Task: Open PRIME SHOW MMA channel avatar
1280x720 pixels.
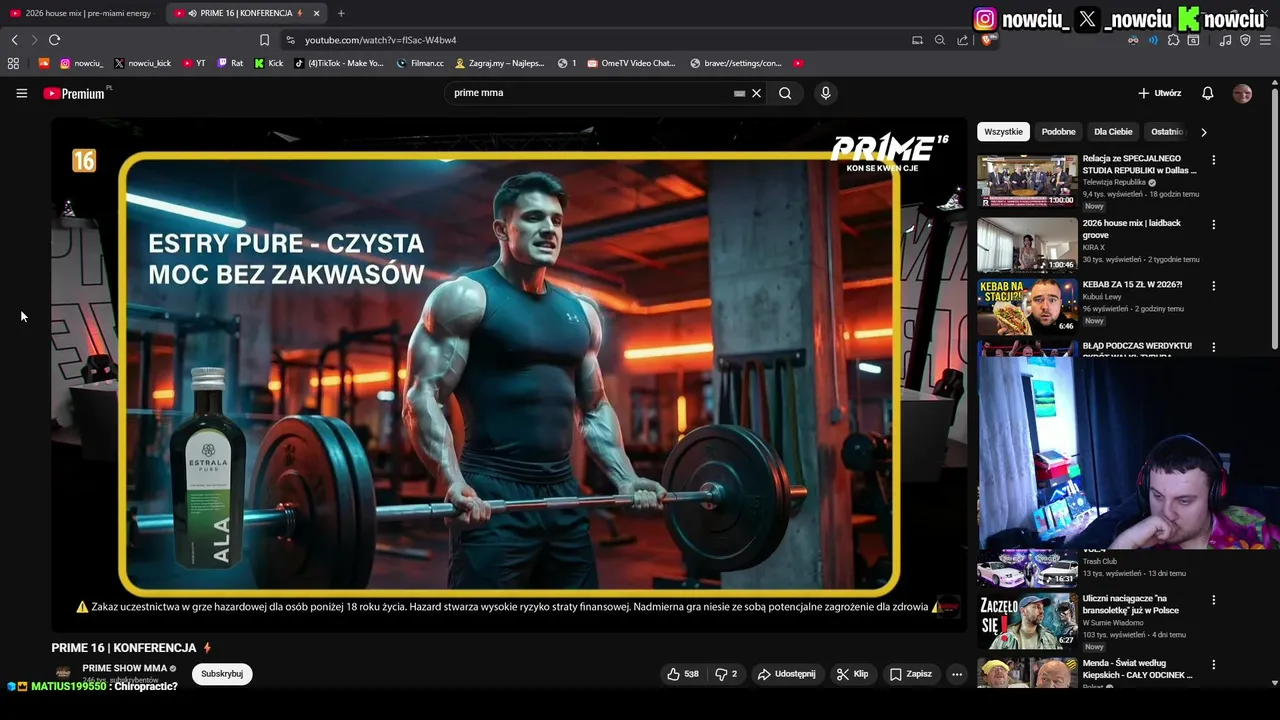Action: [x=63, y=673]
